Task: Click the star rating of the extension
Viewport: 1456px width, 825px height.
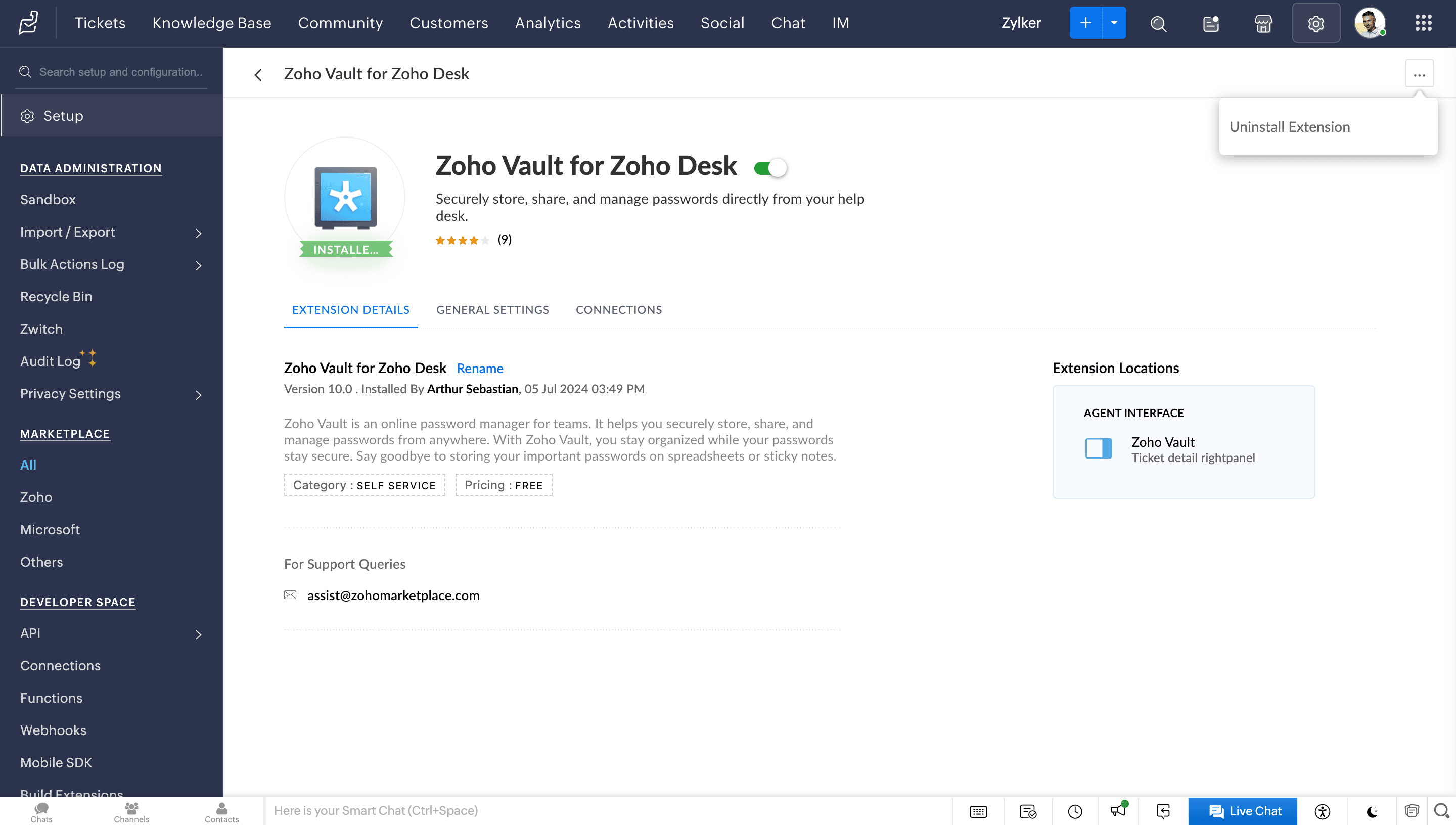Action: click(x=462, y=240)
